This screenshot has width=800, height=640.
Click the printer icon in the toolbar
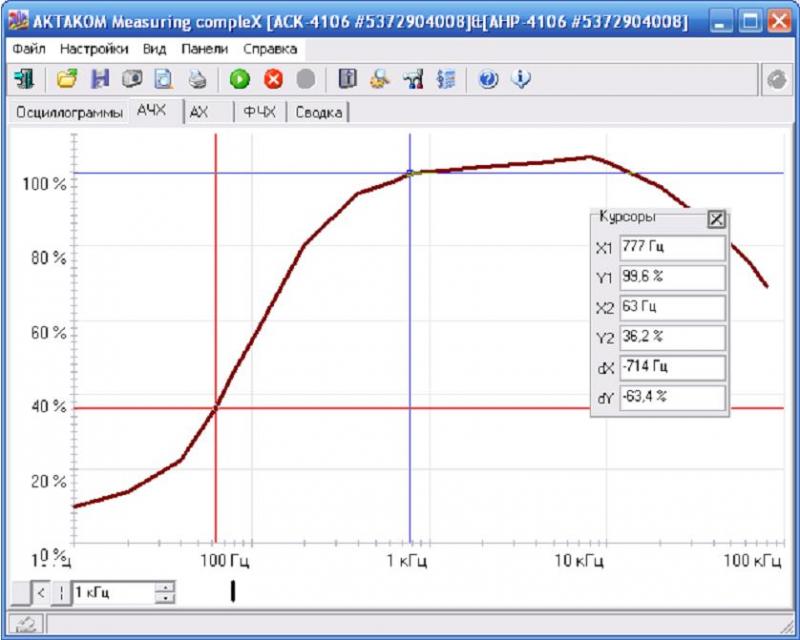point(198,80)
